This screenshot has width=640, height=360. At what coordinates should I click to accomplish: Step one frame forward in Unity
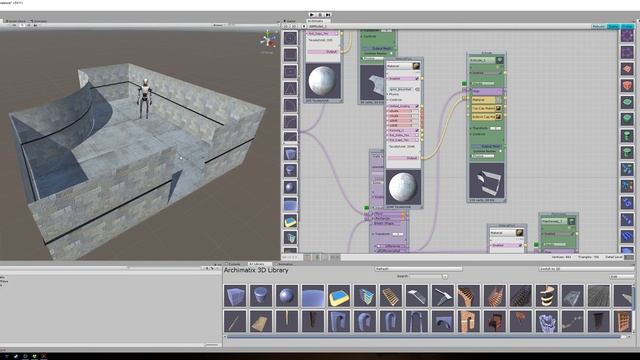coord(328,14)
